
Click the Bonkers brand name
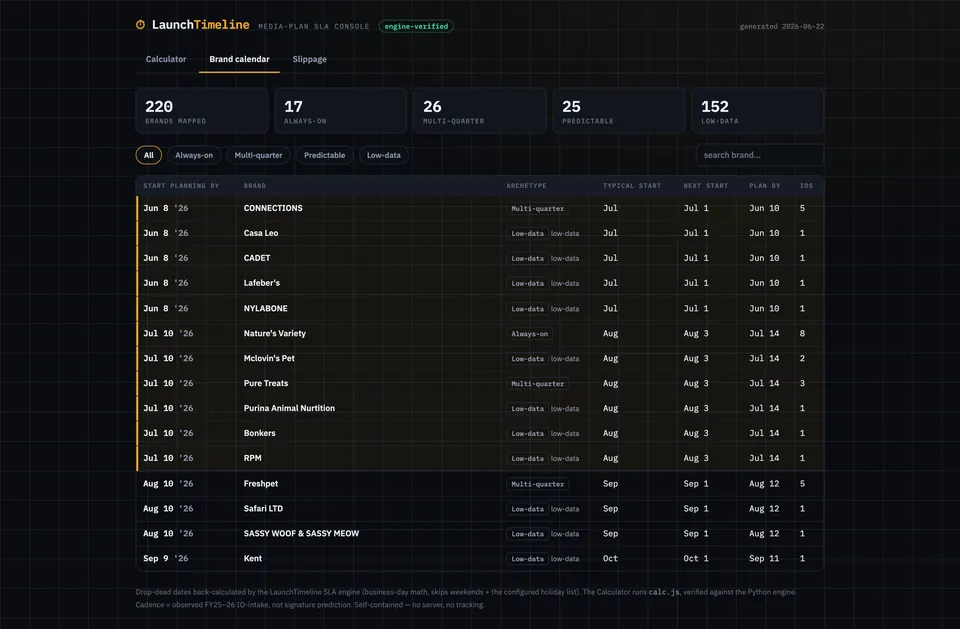[260, 433]
